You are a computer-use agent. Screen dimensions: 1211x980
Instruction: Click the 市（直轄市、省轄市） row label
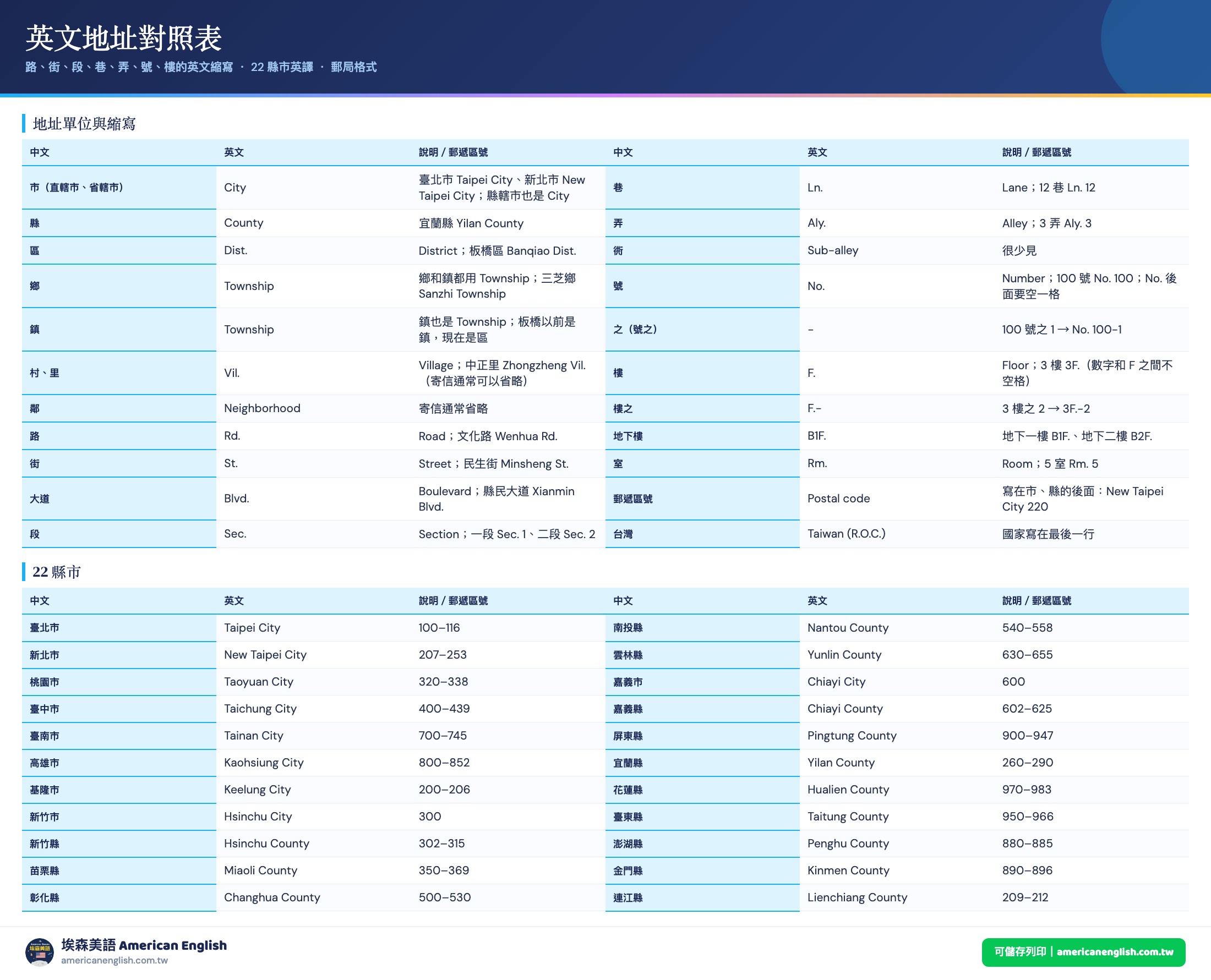(x=119, y=188)
